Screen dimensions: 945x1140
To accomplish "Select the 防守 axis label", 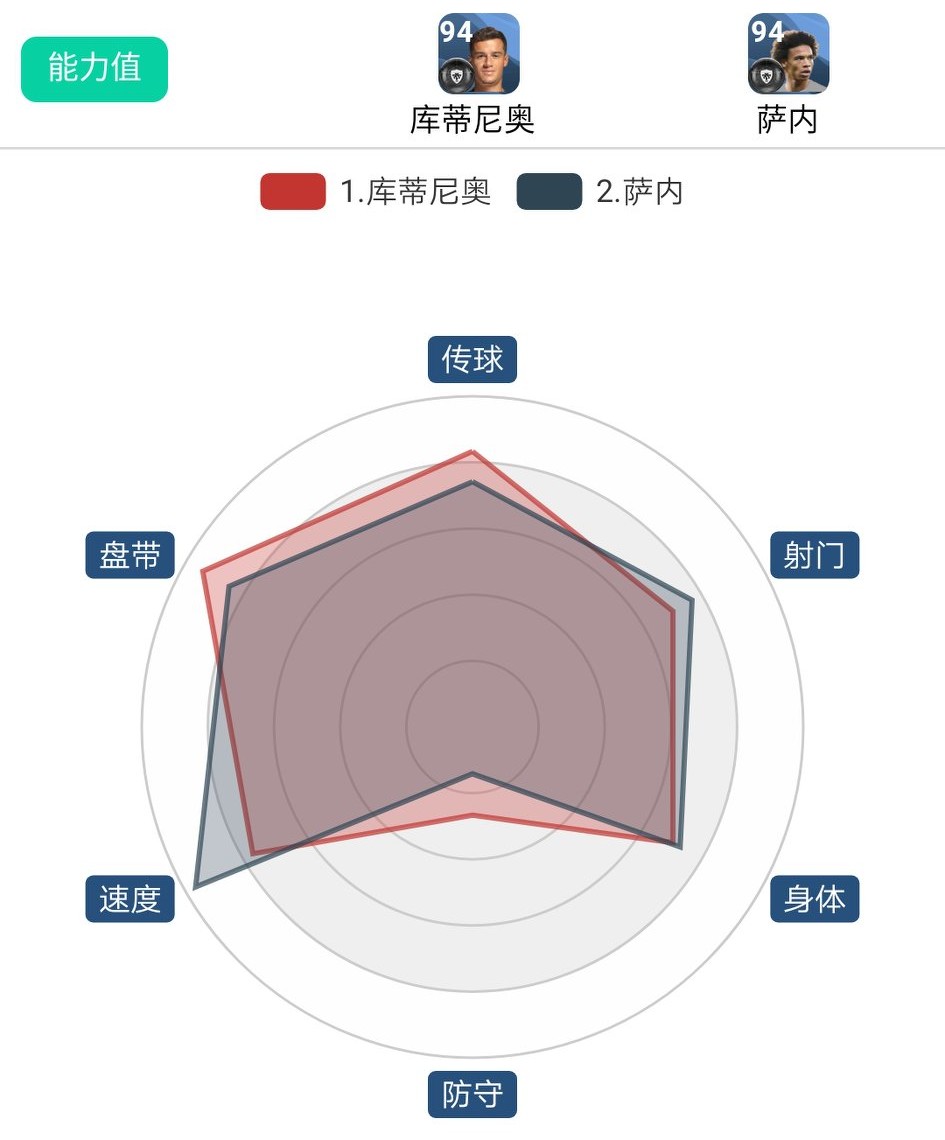I will click(x=472, y=1094).
